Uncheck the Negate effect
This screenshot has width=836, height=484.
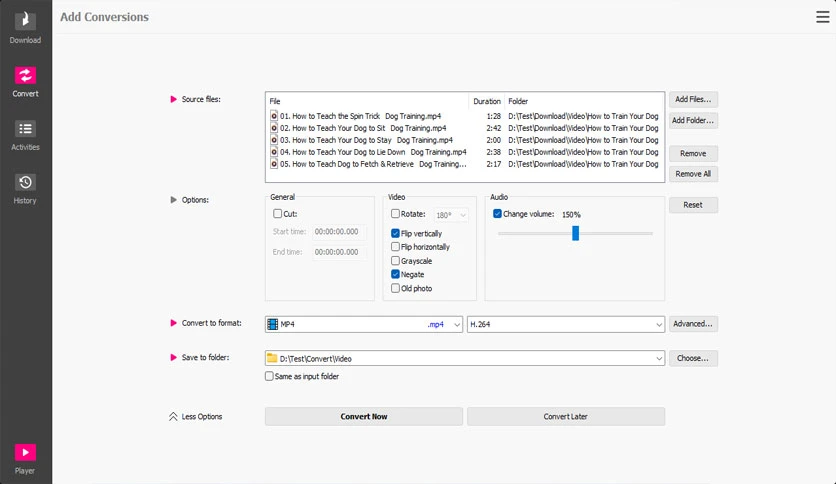coord(395,274)
